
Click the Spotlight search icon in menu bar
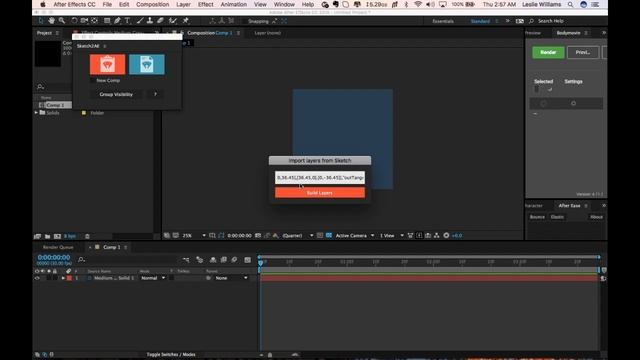(x=570, y=4)
